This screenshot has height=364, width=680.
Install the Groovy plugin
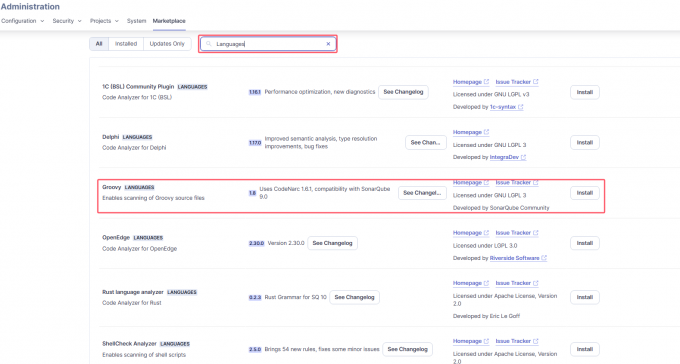tap(585, 193)
